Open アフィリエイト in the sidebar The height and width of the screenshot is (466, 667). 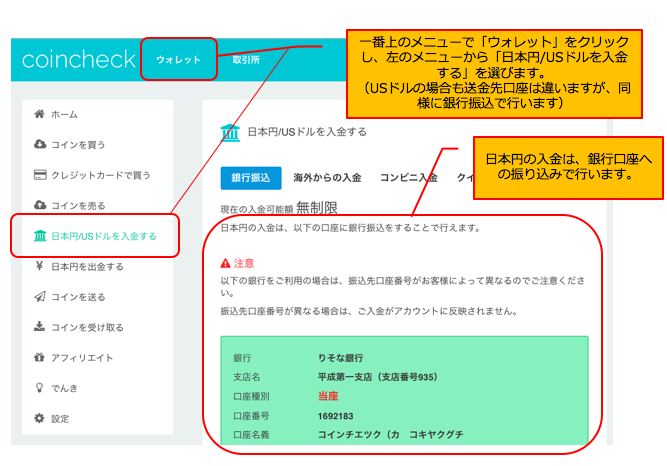point(82,358)
